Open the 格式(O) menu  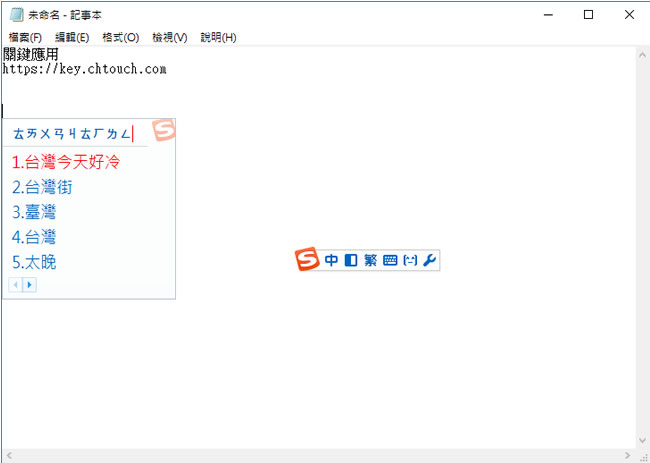[121, 37]
